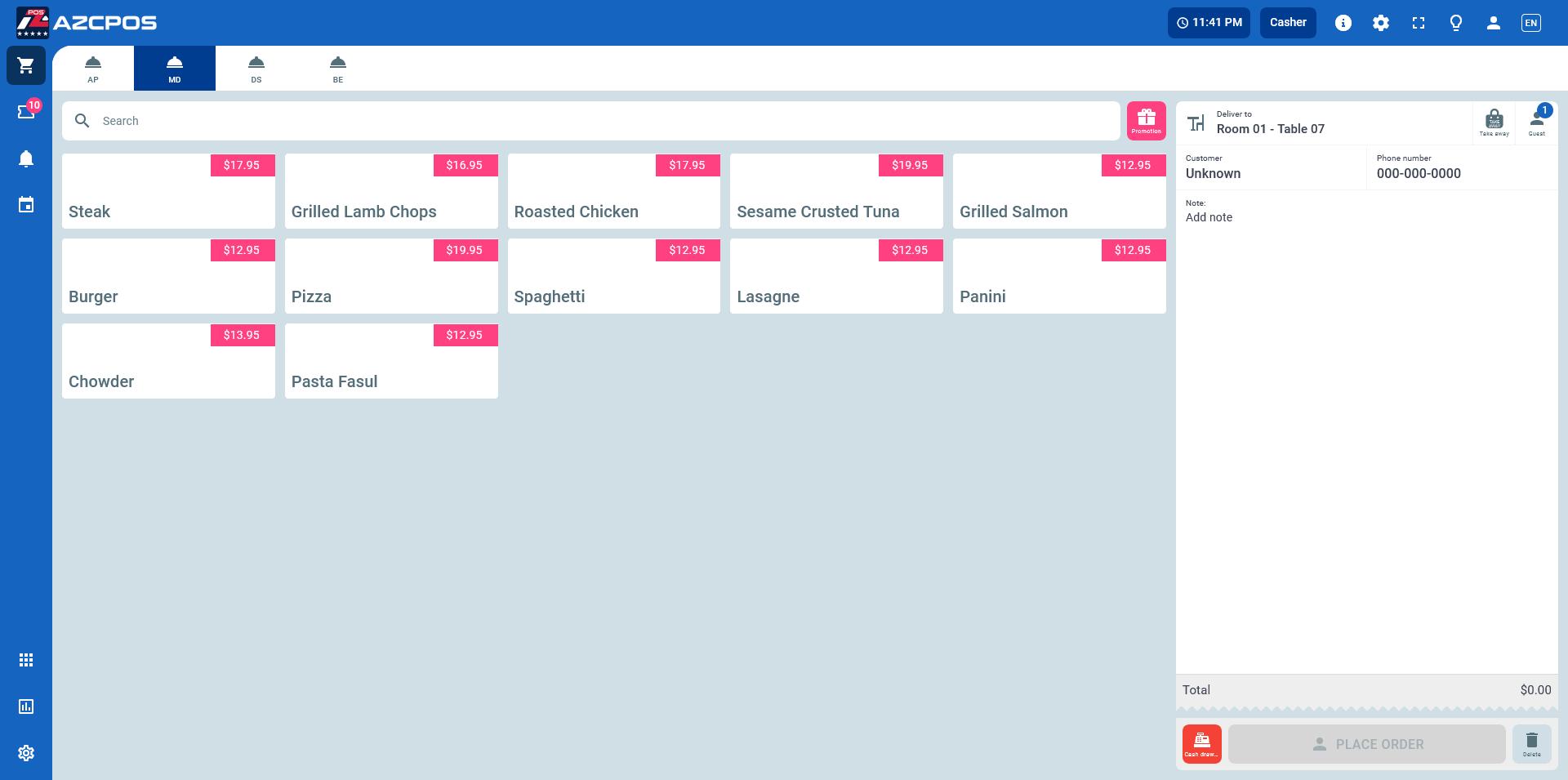
Task: Open the Guest count icon
Action: click(x=1537, y=123)
